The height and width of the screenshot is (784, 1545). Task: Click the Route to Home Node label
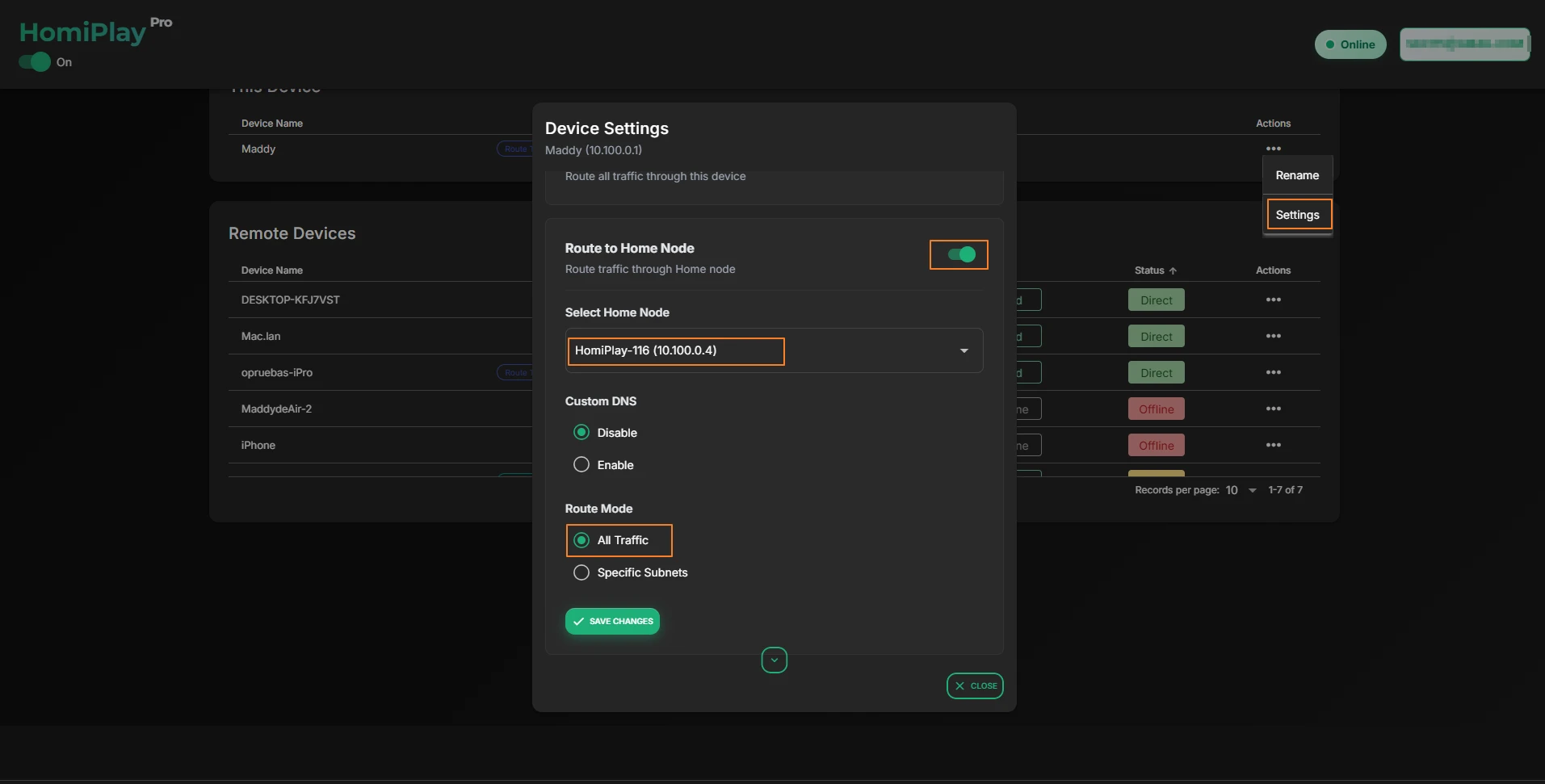coord(629,248)
